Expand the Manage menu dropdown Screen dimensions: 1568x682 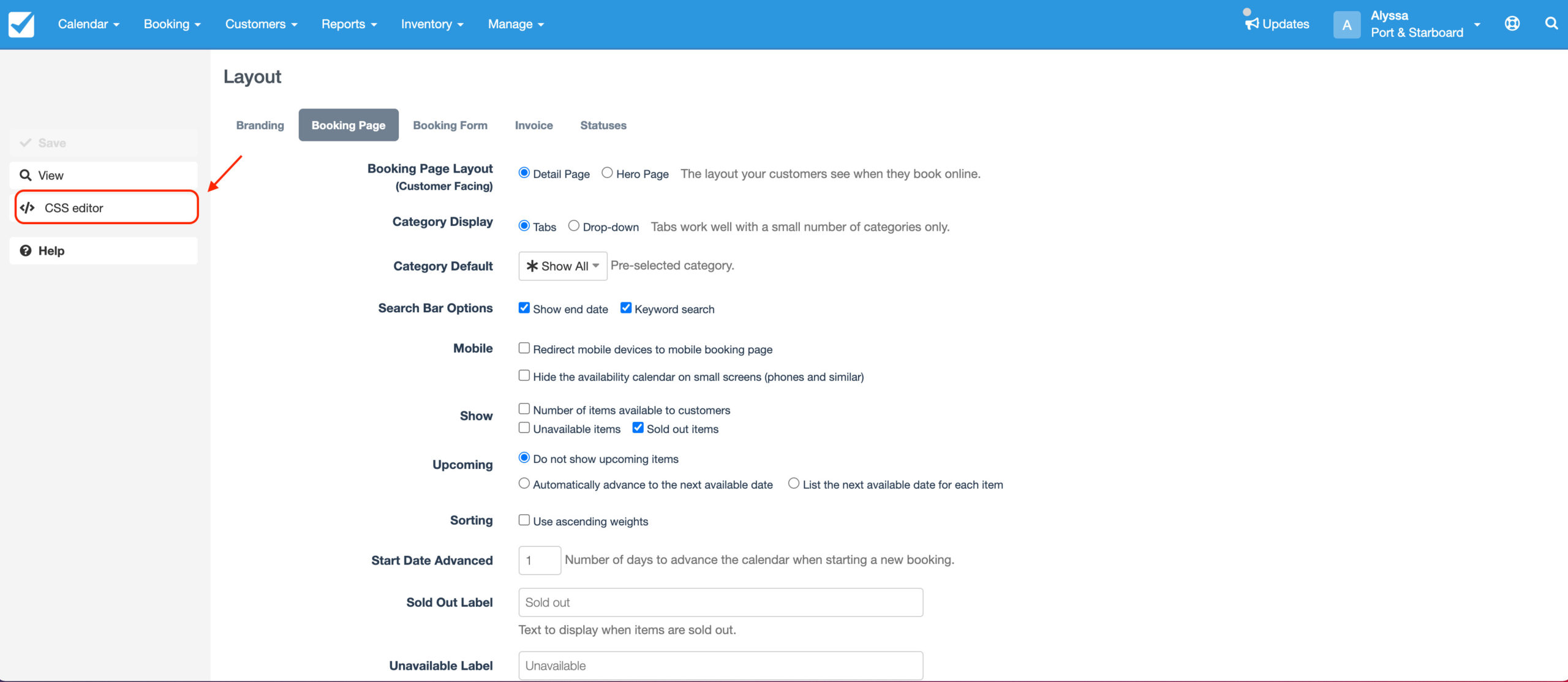click(515, 24)
